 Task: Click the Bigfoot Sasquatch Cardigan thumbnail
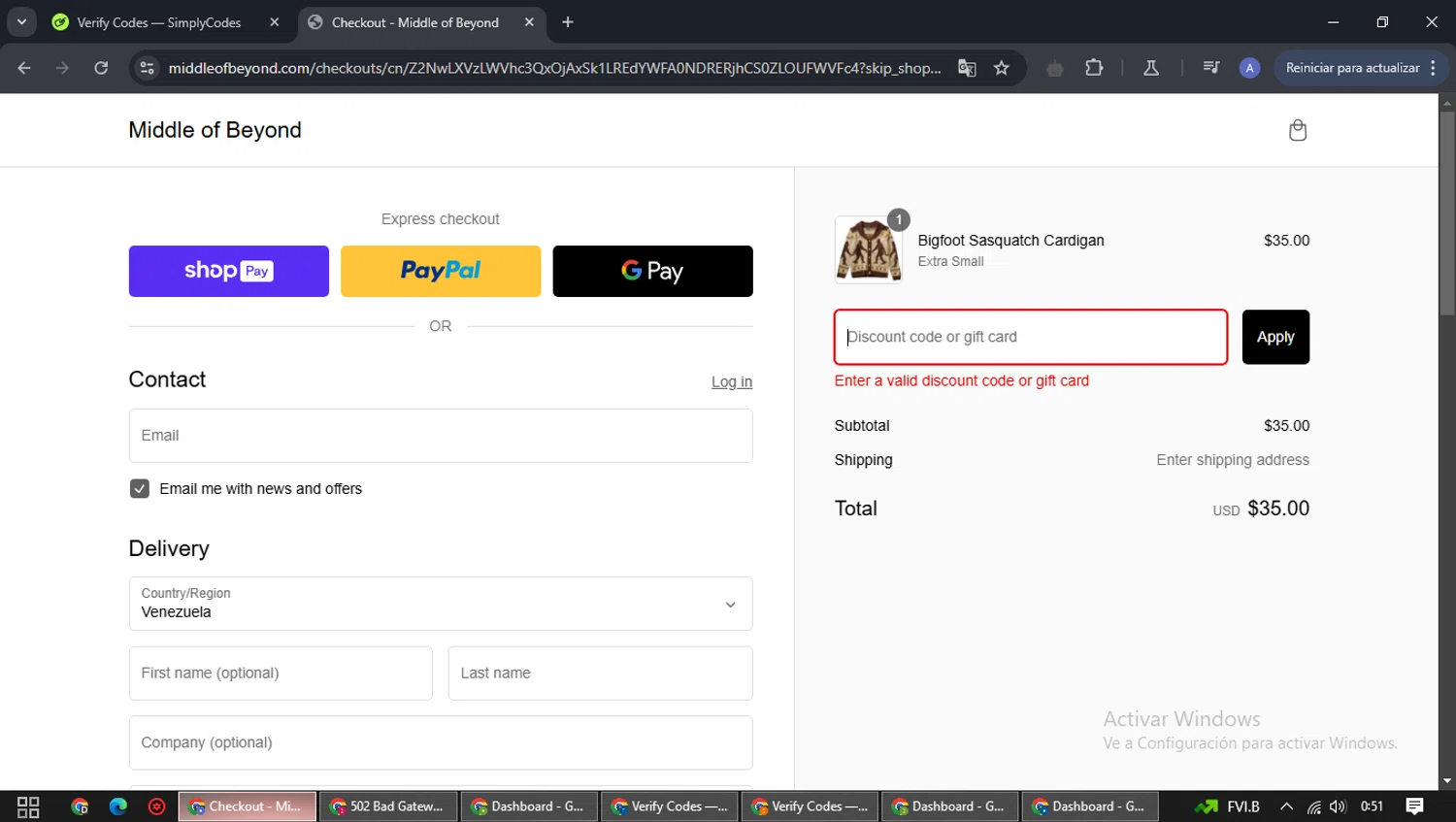click(869, 249)
